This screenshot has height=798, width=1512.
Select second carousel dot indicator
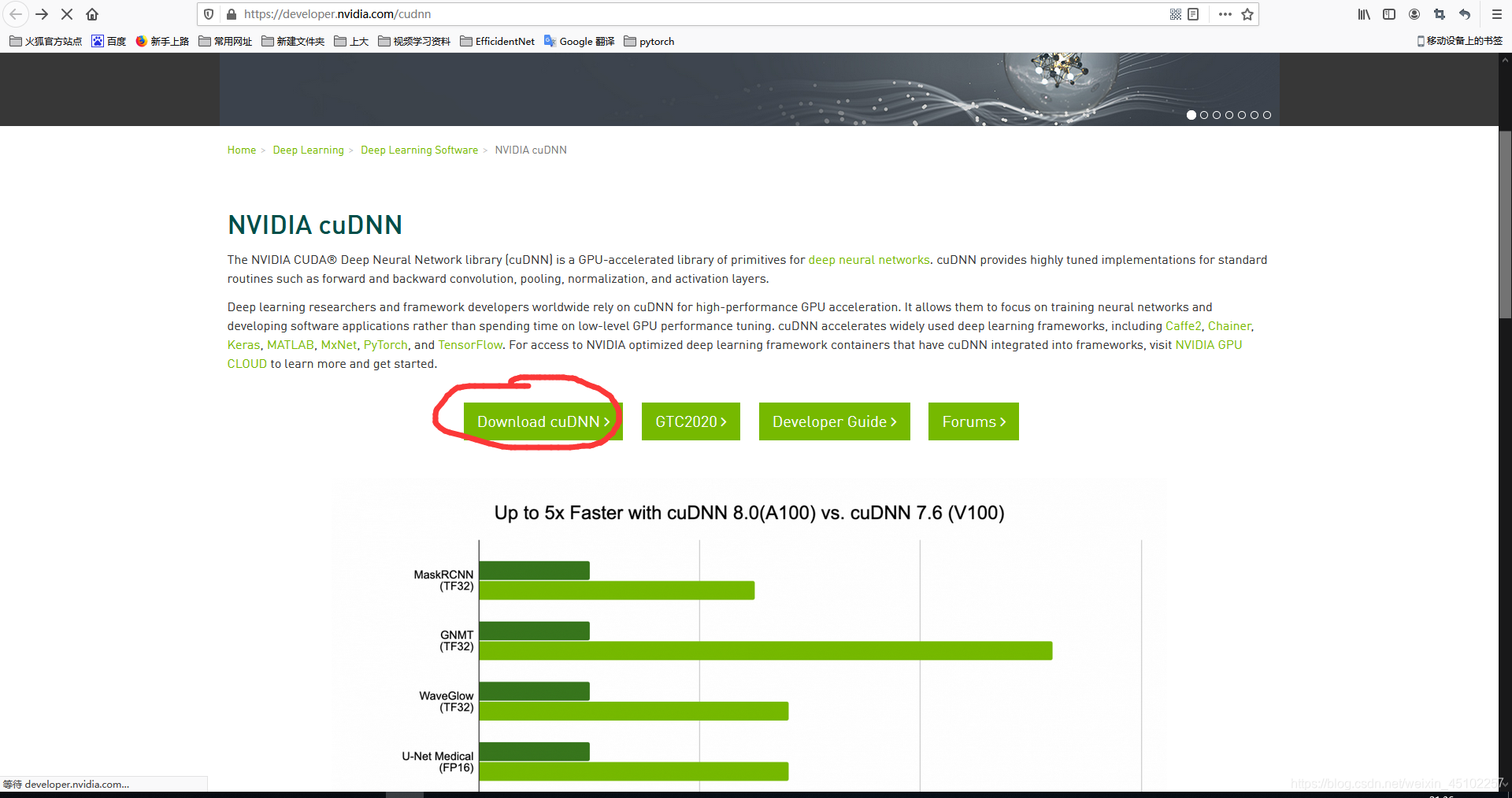(1204, 115)
